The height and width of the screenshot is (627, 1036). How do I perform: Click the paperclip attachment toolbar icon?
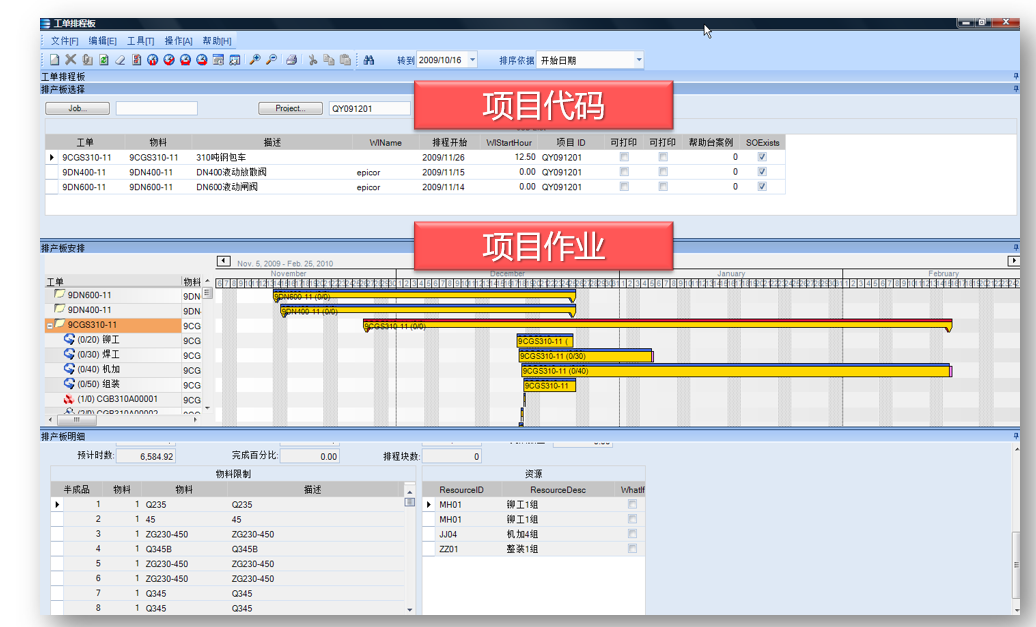(87, 60)
